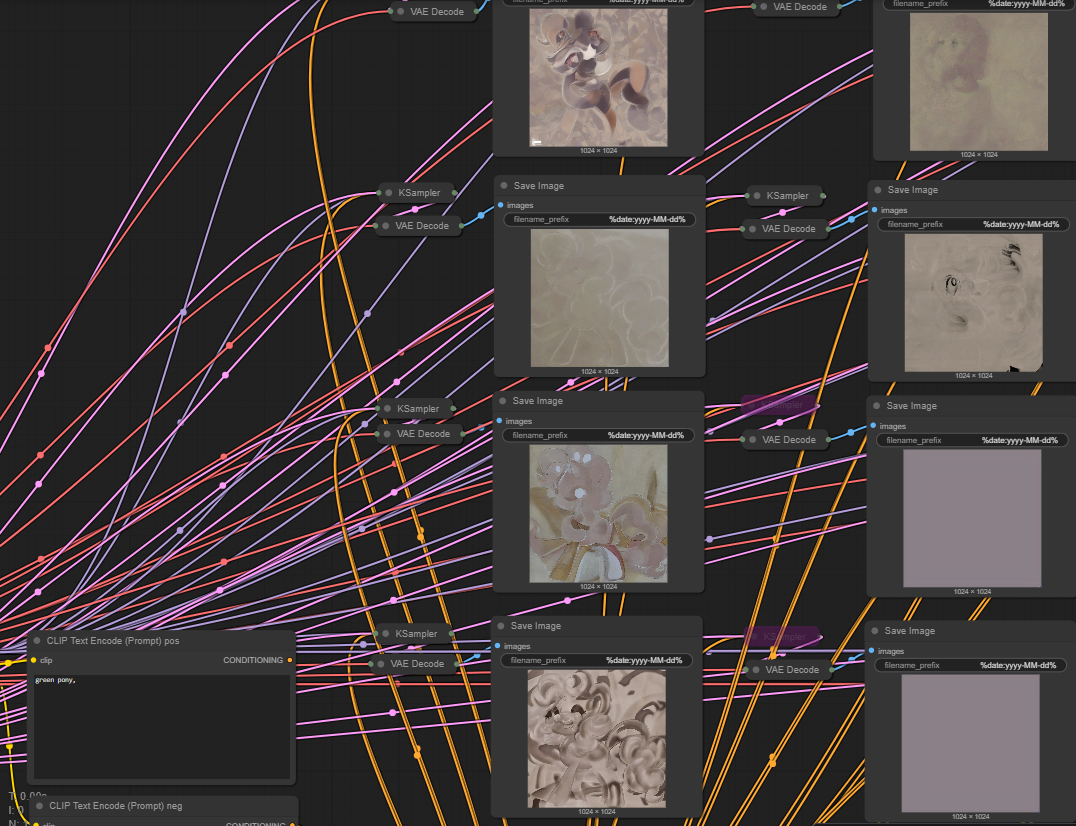The height and width of the screenshot is (826, 1076).
Task: Expand VAE Decode node left of pink flowers painting
Action: [387, 434]
